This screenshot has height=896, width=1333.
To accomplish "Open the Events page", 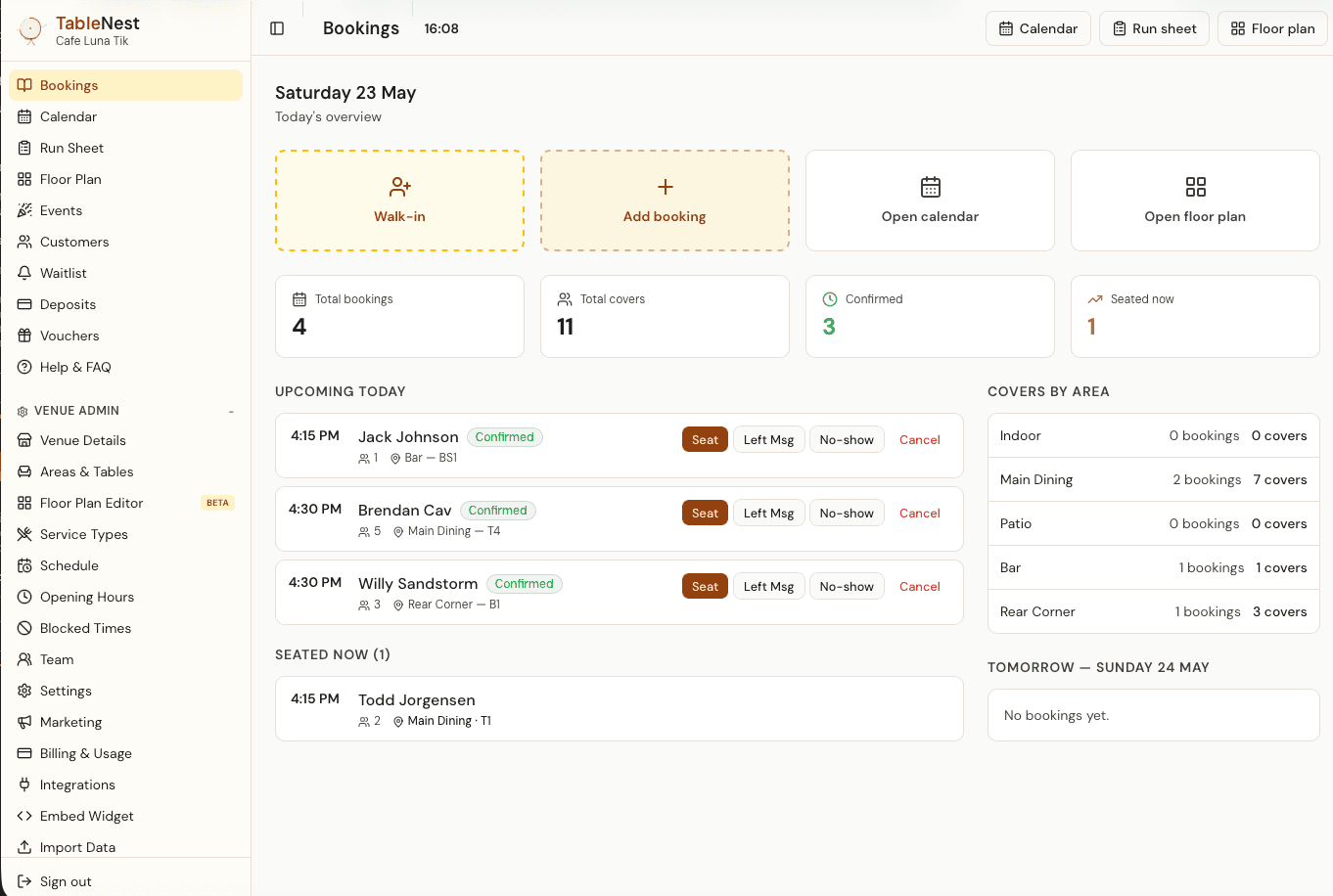I will (x=125, y=210).
